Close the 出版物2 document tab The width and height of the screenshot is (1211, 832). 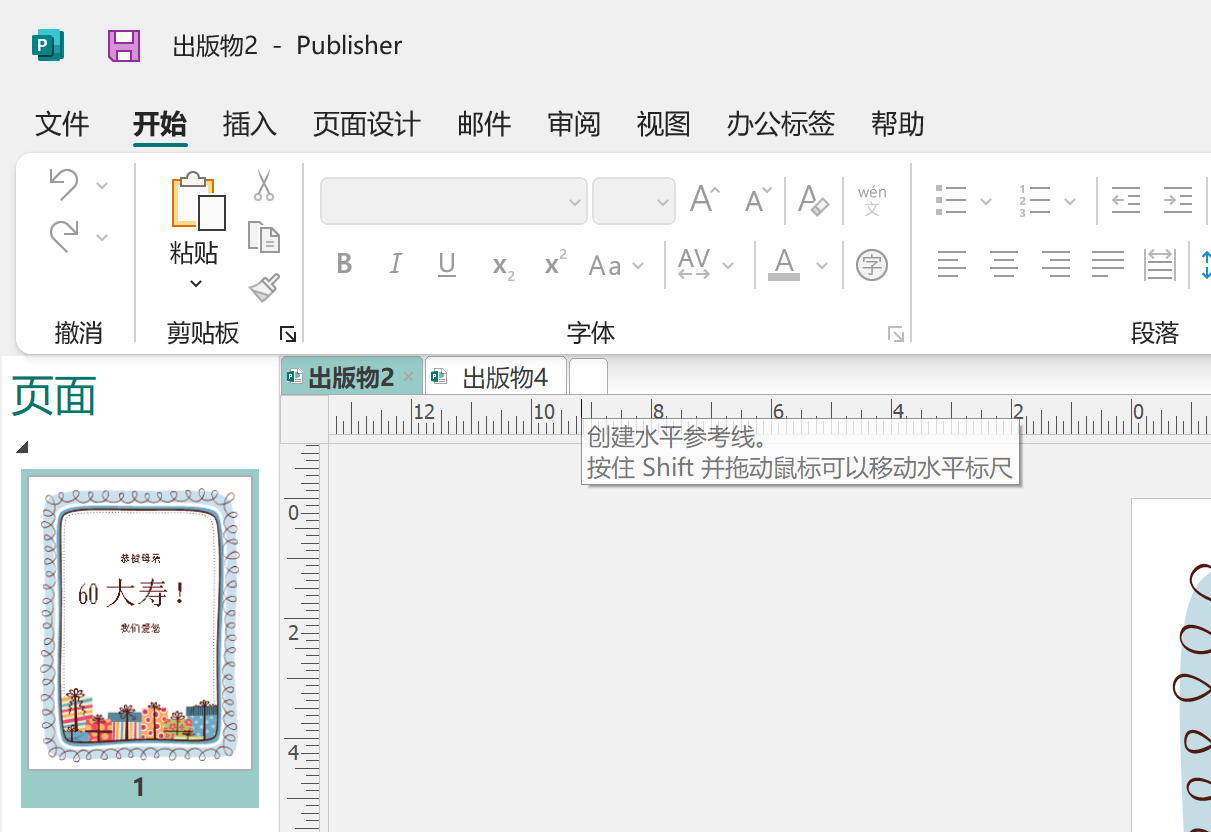408,377
